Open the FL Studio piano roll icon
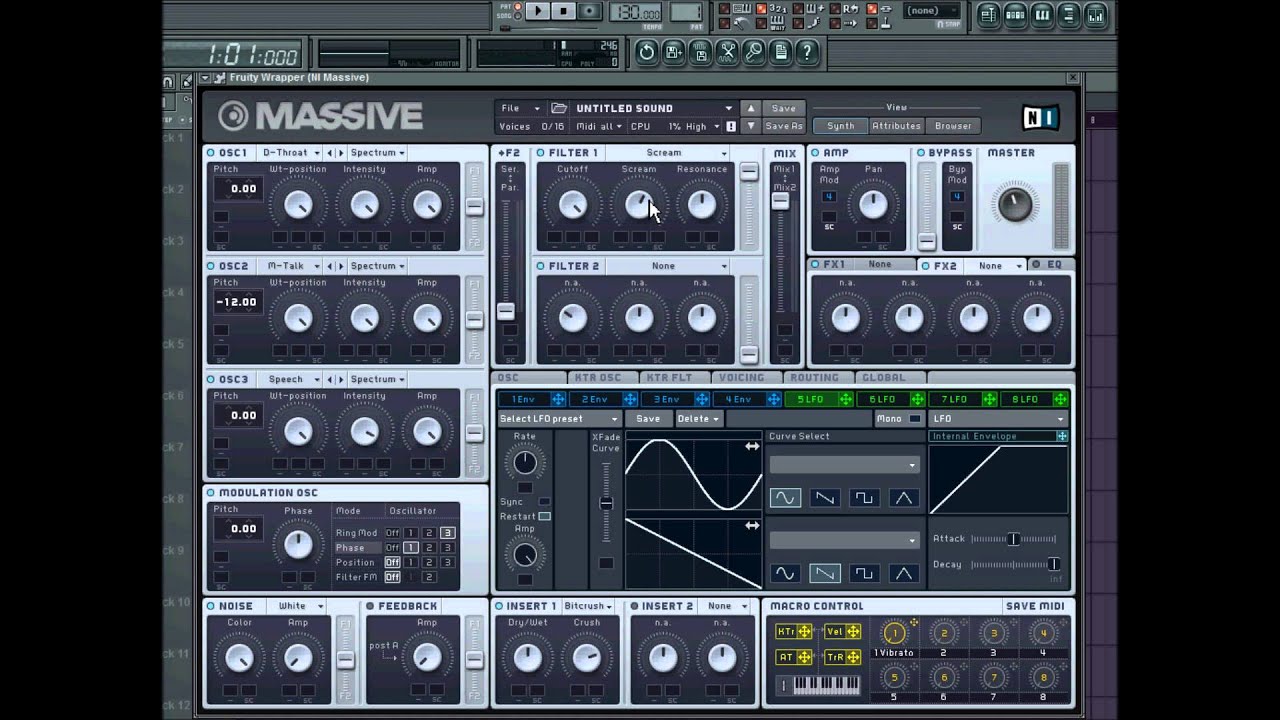Viewport: 1280px width, 720px height. pos(1043,14)
